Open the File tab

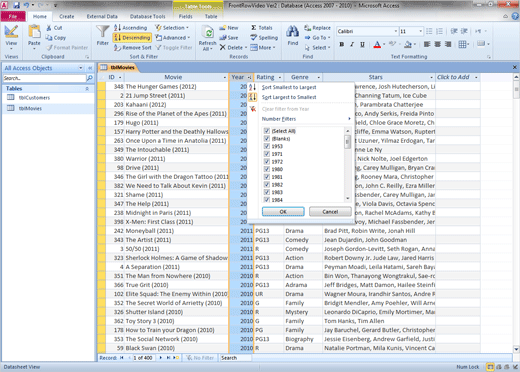[13, 16]
